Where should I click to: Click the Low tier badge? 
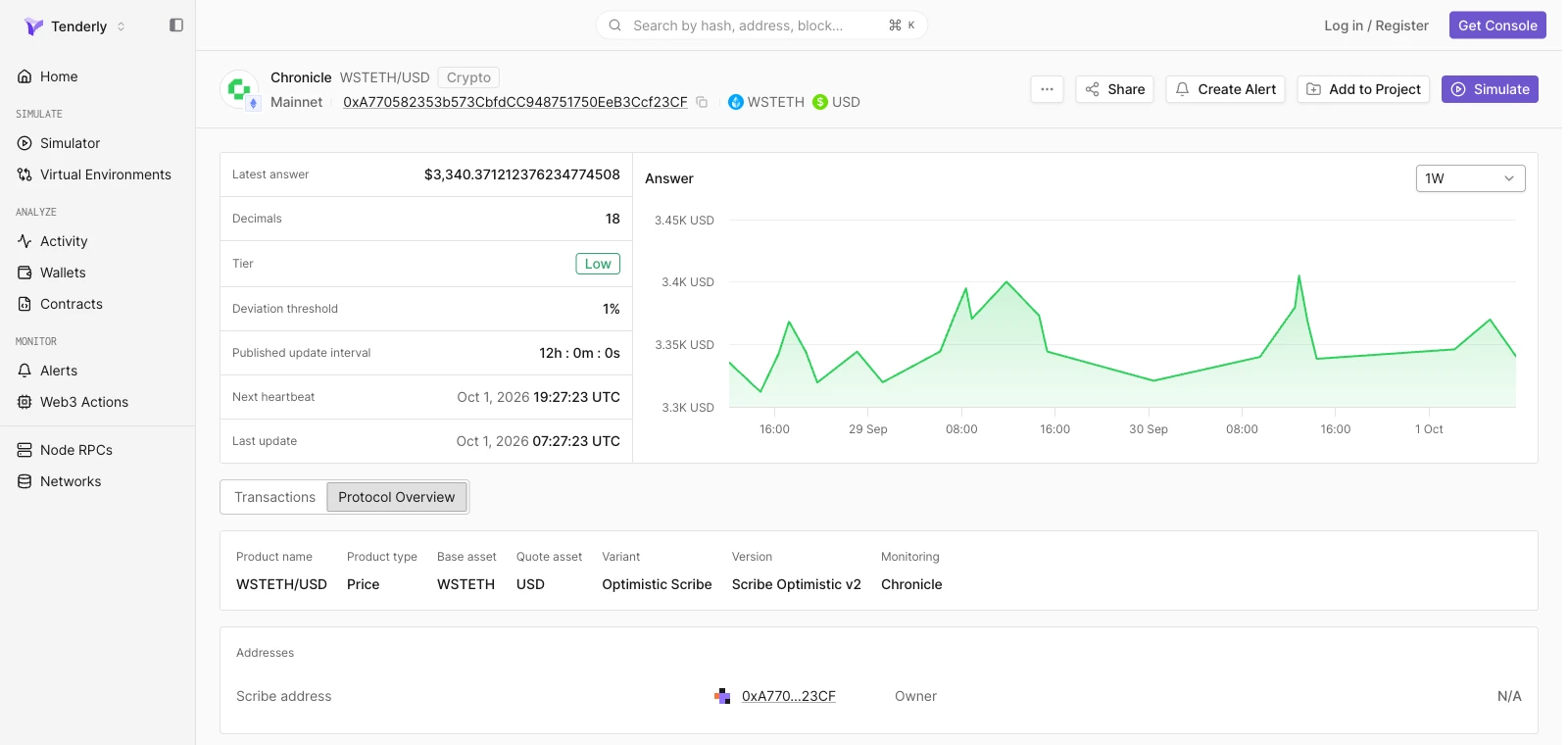point(598,264)
